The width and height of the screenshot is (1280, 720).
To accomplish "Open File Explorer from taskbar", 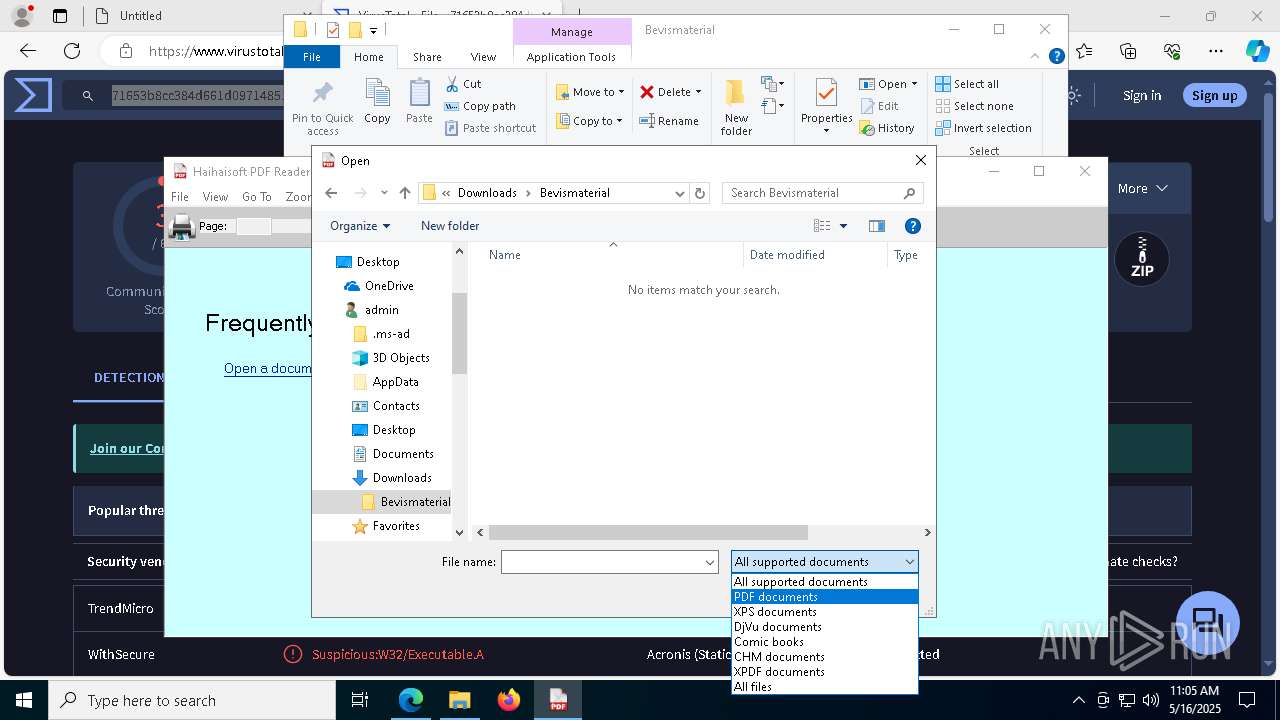I will (x=460, y=700).
